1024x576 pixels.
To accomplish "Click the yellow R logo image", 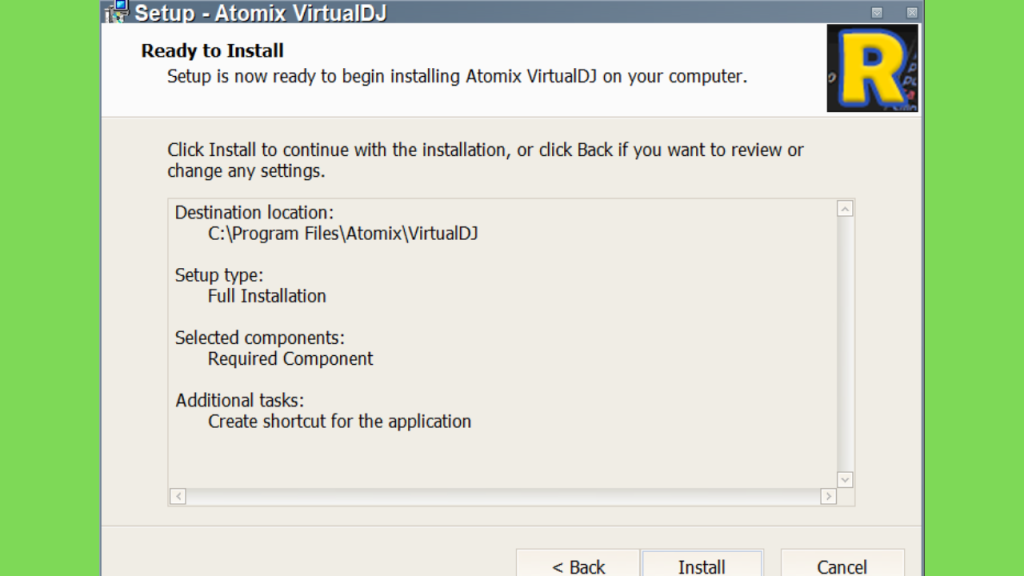I will click(872, 68).
